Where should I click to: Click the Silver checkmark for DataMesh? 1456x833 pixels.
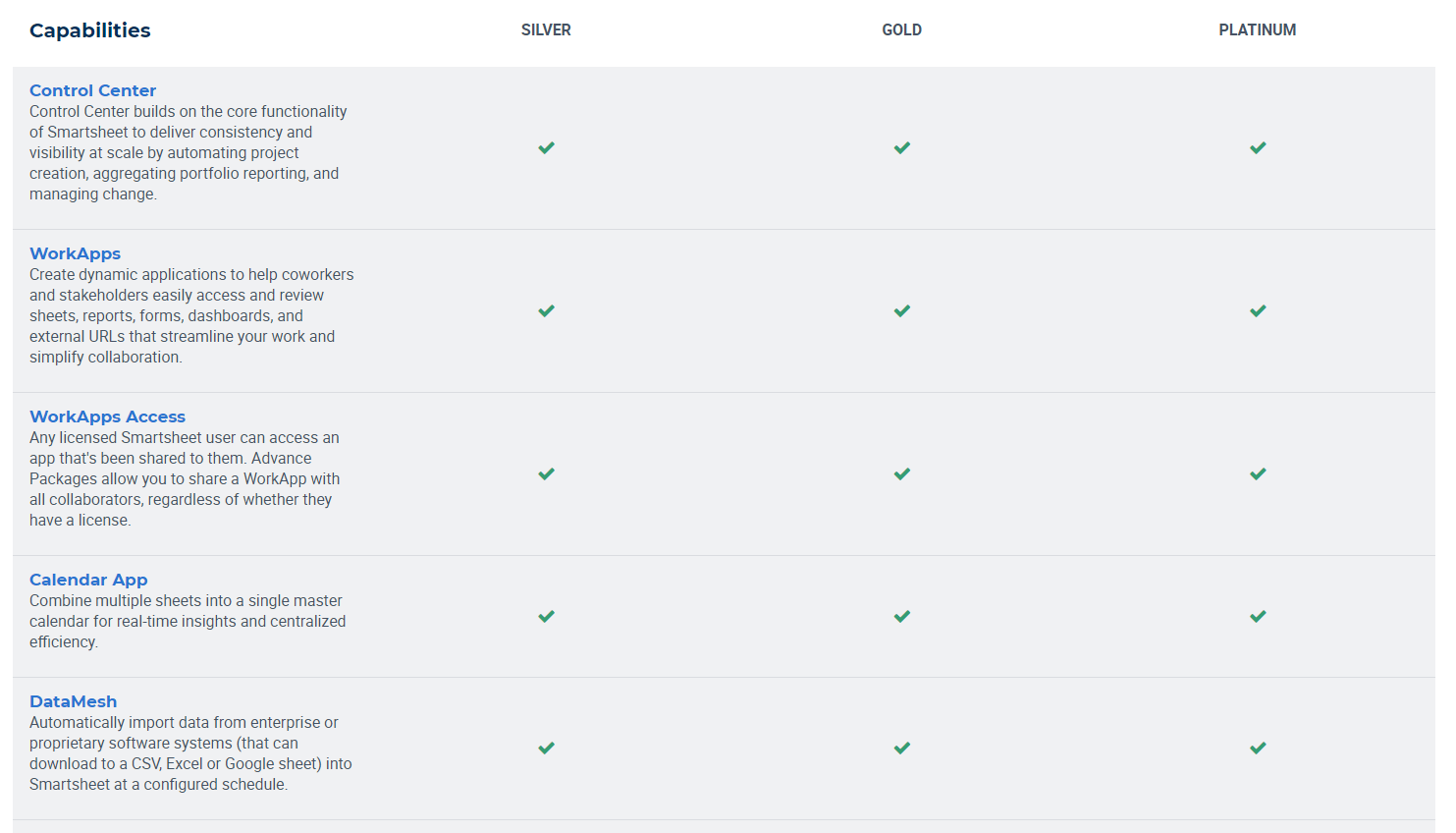[546, 748]
